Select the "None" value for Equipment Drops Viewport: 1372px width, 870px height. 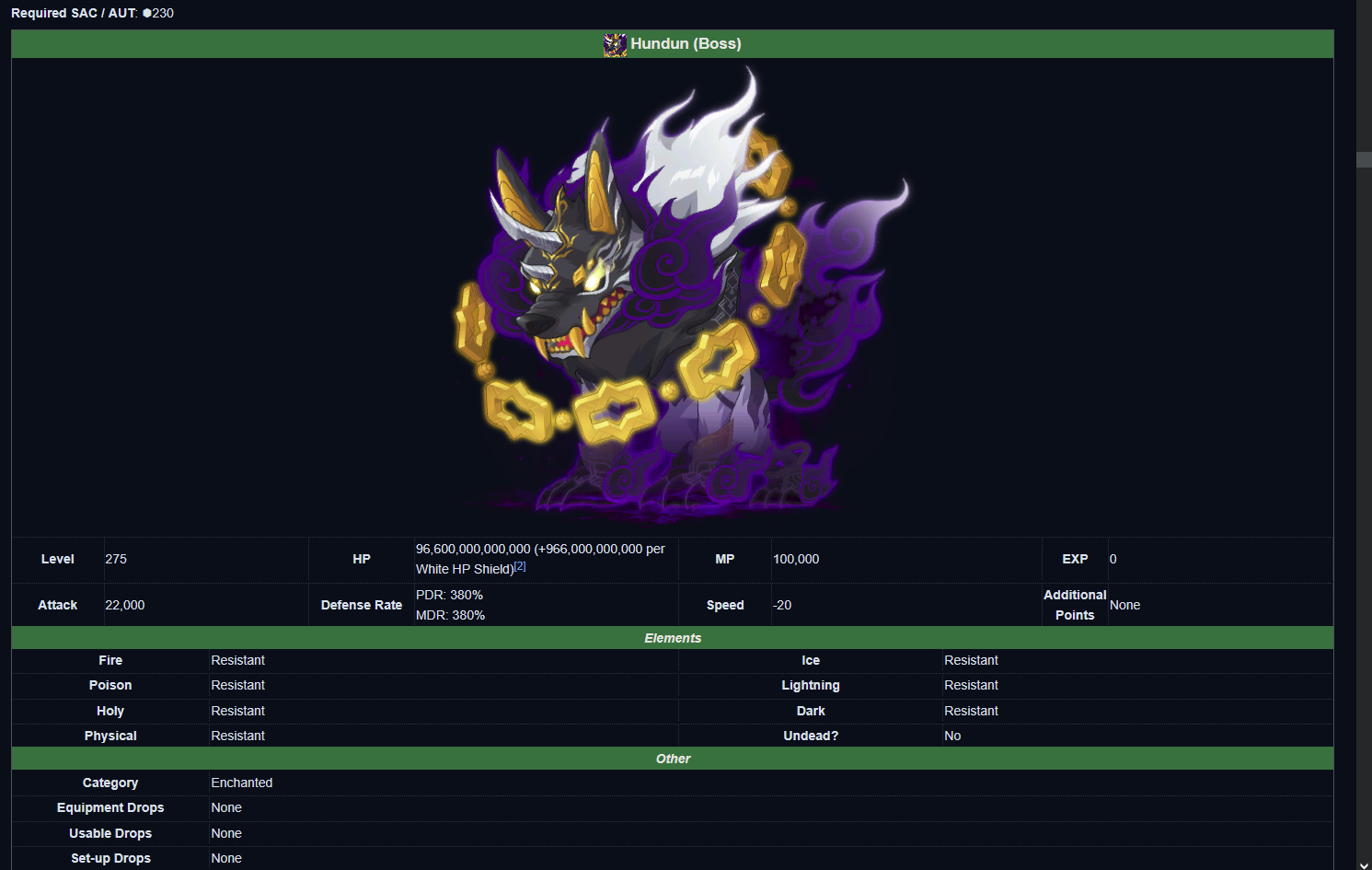tap(226, 807)
